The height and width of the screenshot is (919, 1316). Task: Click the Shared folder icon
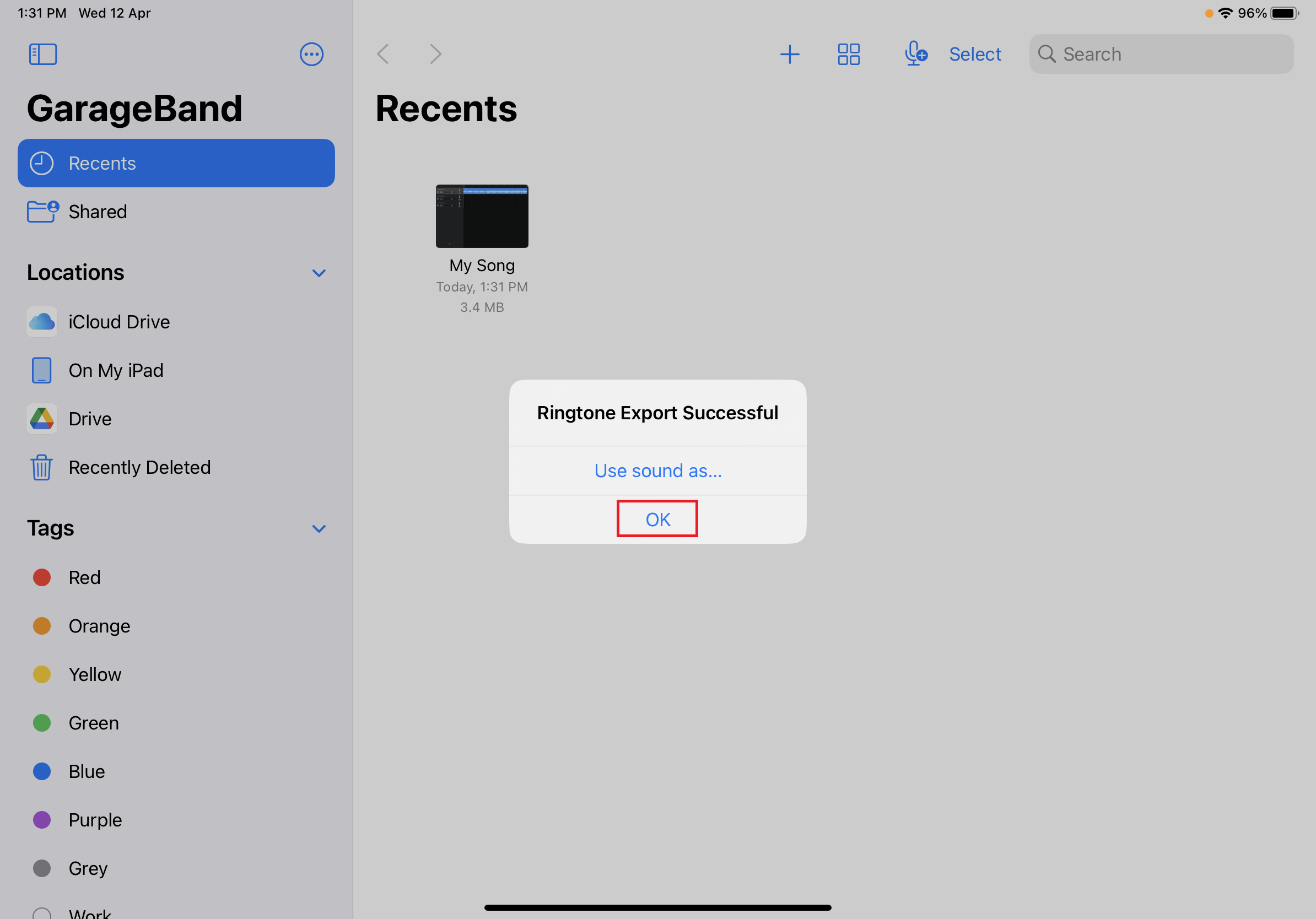coord(43,212)
